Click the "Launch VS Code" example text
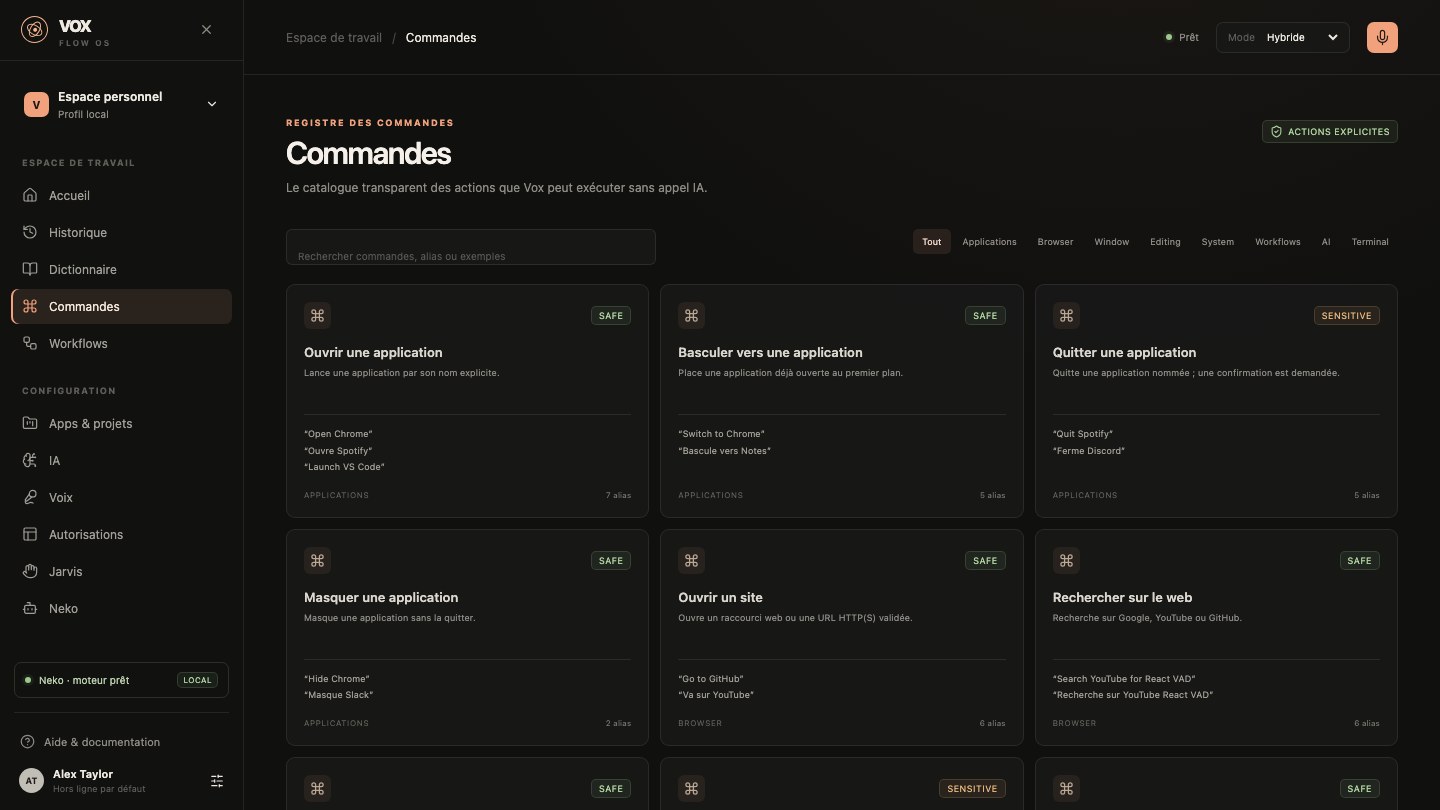Viewport: 1440px width, 810px height. click(x=344, y=467)
